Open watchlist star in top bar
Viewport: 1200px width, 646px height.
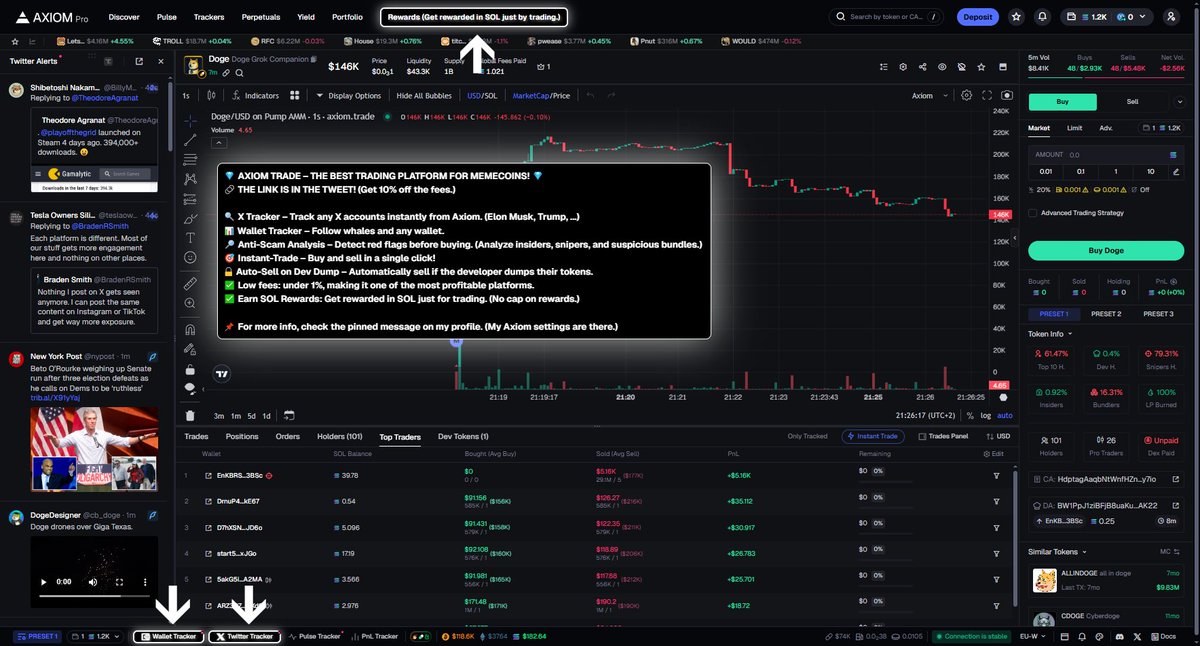[x=1017, y=17]
